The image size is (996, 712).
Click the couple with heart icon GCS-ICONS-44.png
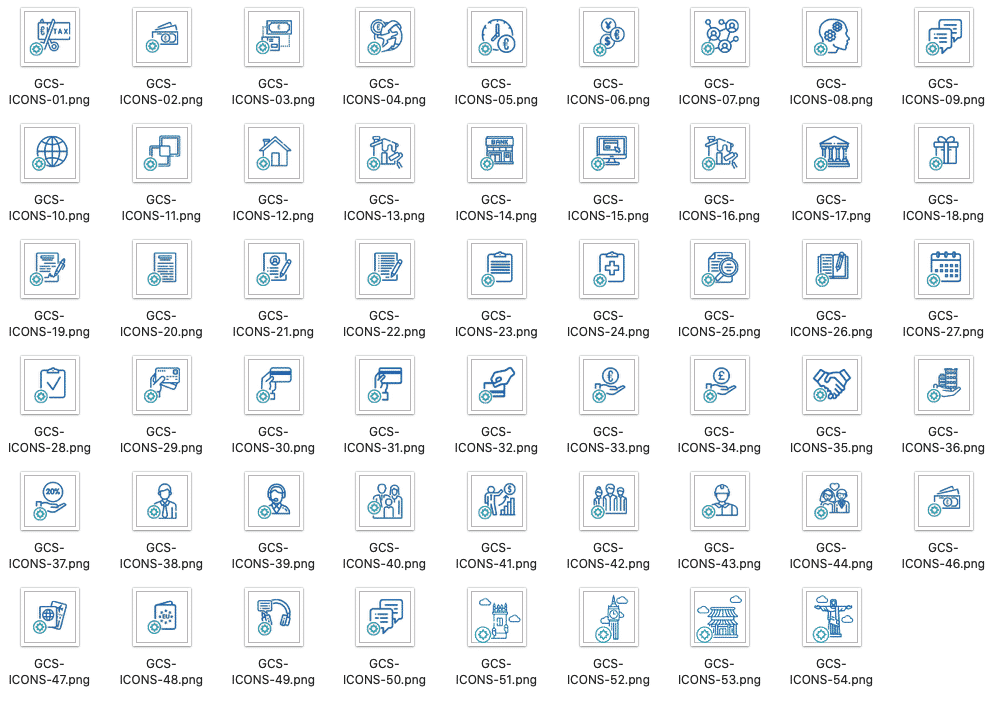coord(831,501)
